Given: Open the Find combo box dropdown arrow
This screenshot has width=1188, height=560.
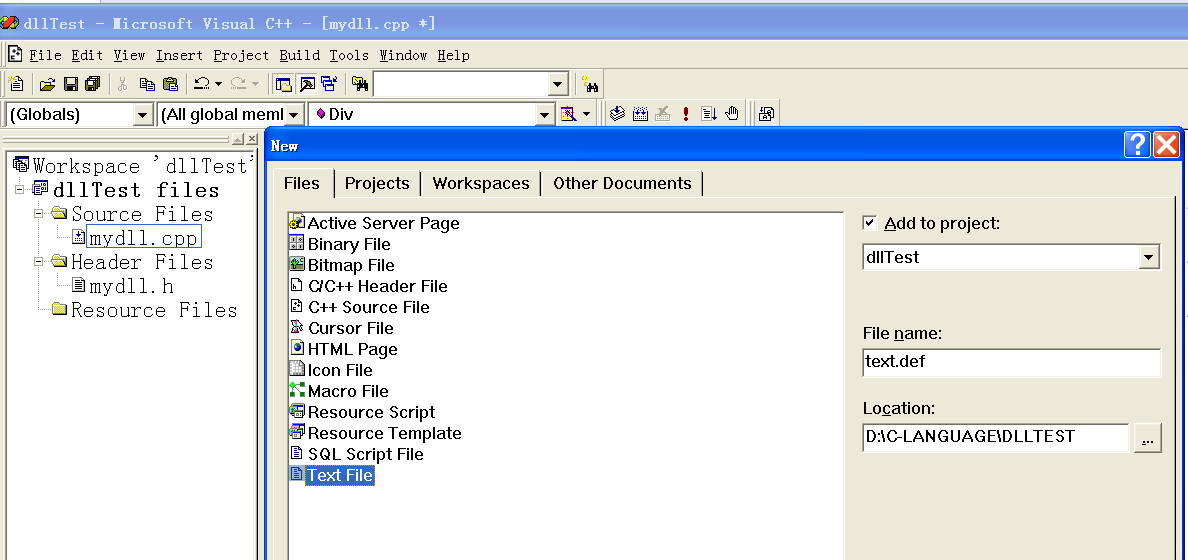Looking at the screenshot, I should 558,84.
